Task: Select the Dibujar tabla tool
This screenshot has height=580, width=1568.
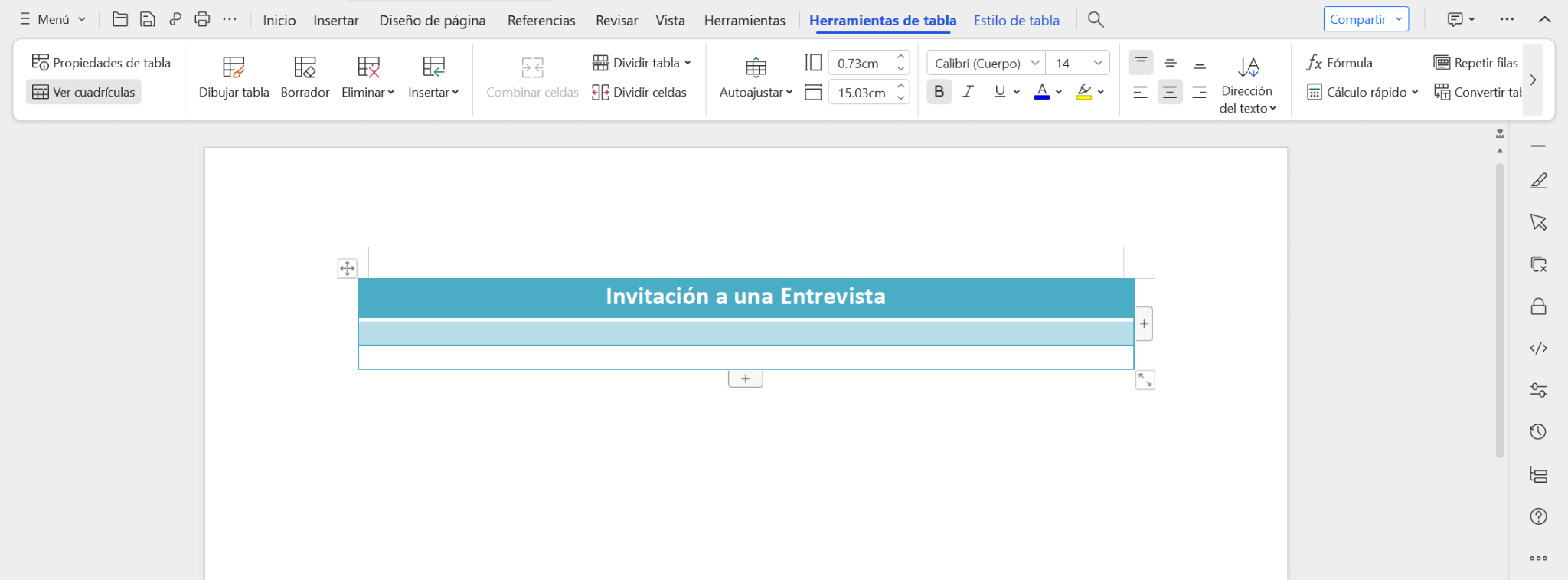Action: [234, 77]
